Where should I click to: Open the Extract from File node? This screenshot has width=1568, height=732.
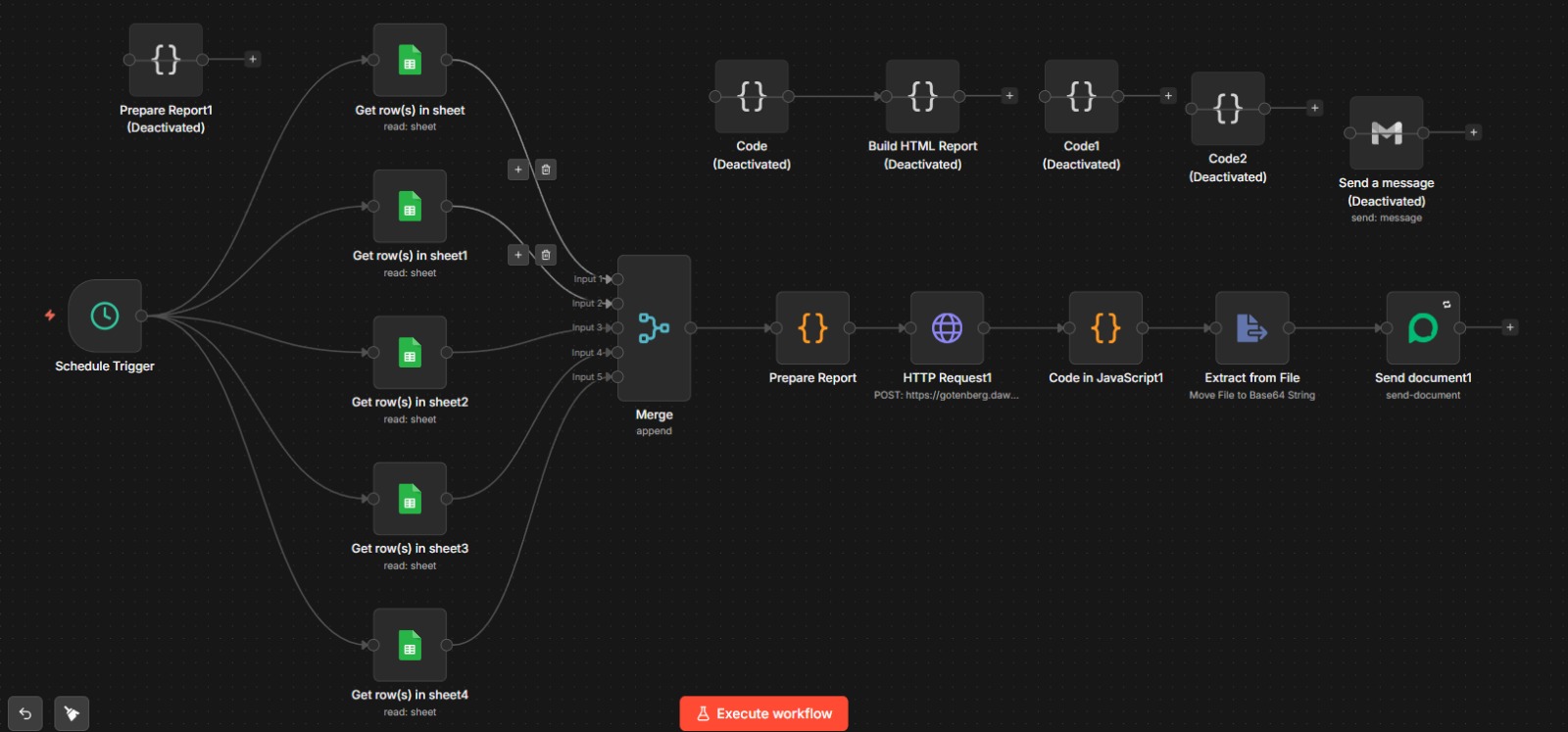(1252, 327)
